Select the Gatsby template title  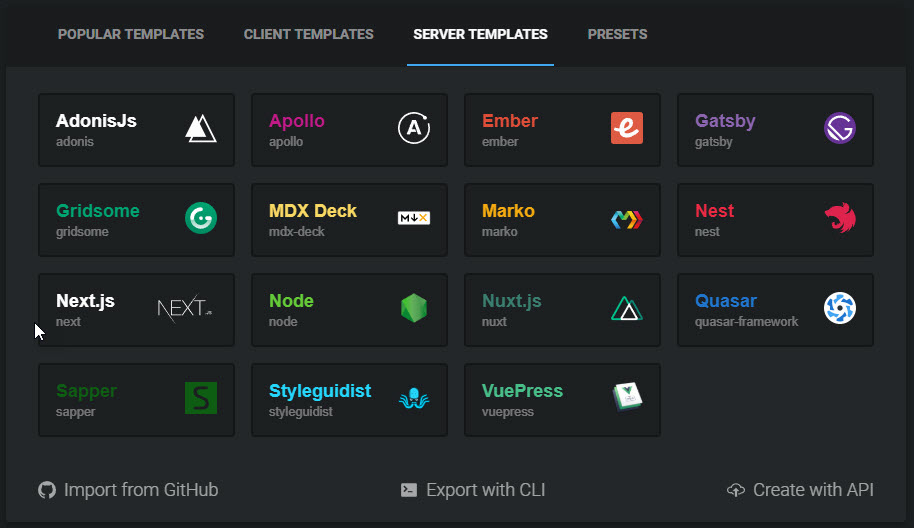[725, 121]
